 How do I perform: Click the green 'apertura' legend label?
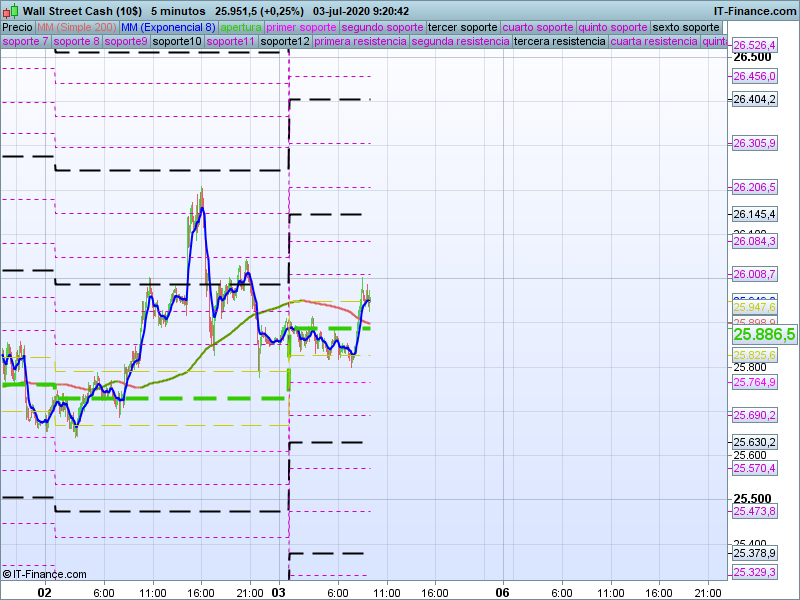tap(240, 27)
